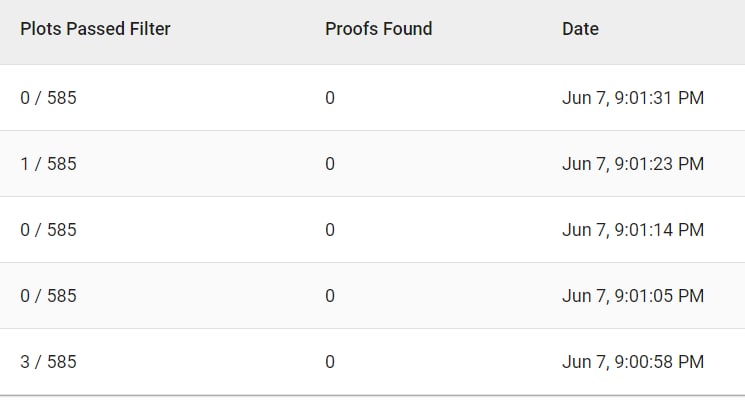
Task: Click the date Jun 7, 9:01:14 PM
Action: 633,230
